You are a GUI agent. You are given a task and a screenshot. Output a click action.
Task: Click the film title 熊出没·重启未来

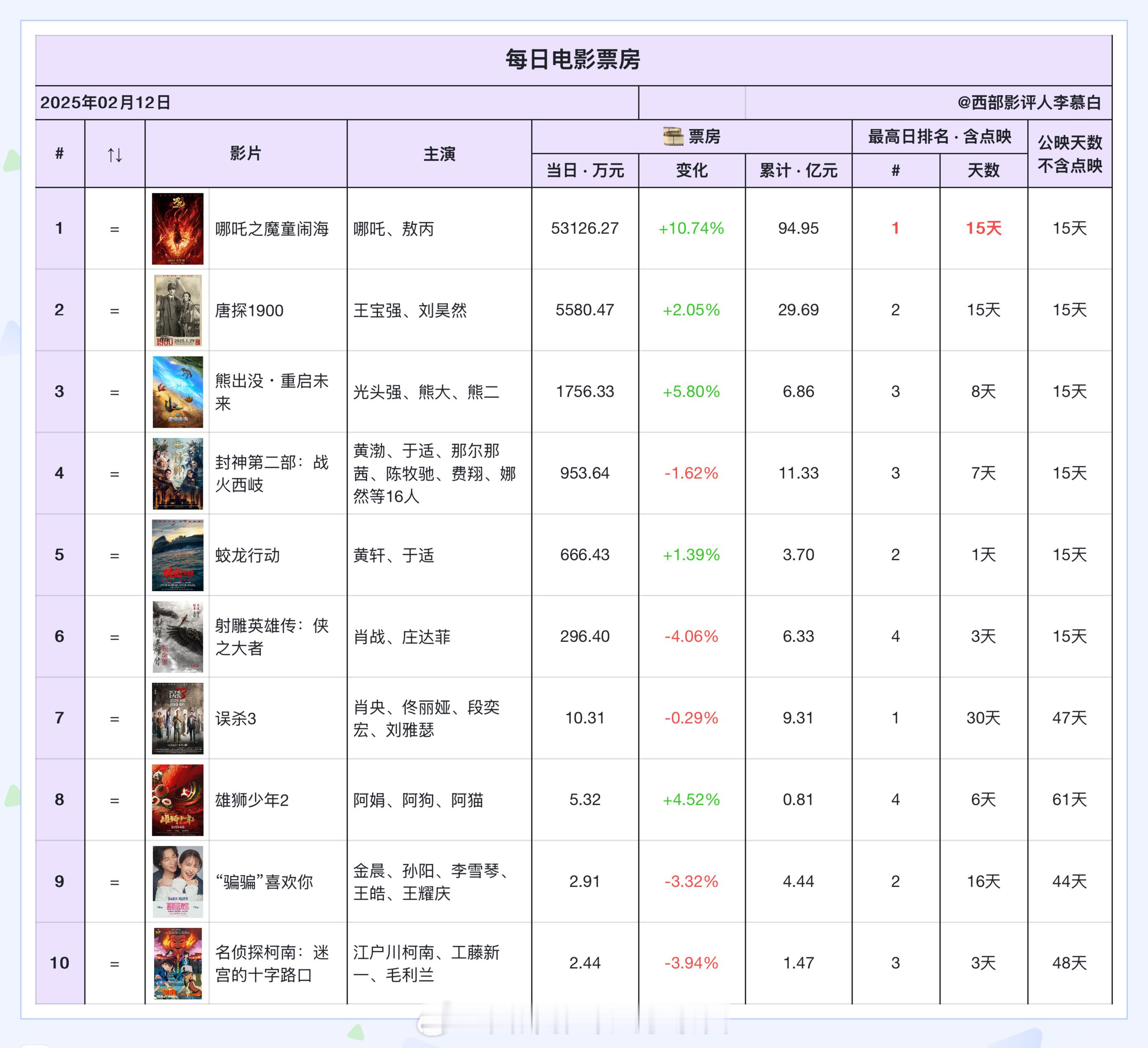[272, 392]
